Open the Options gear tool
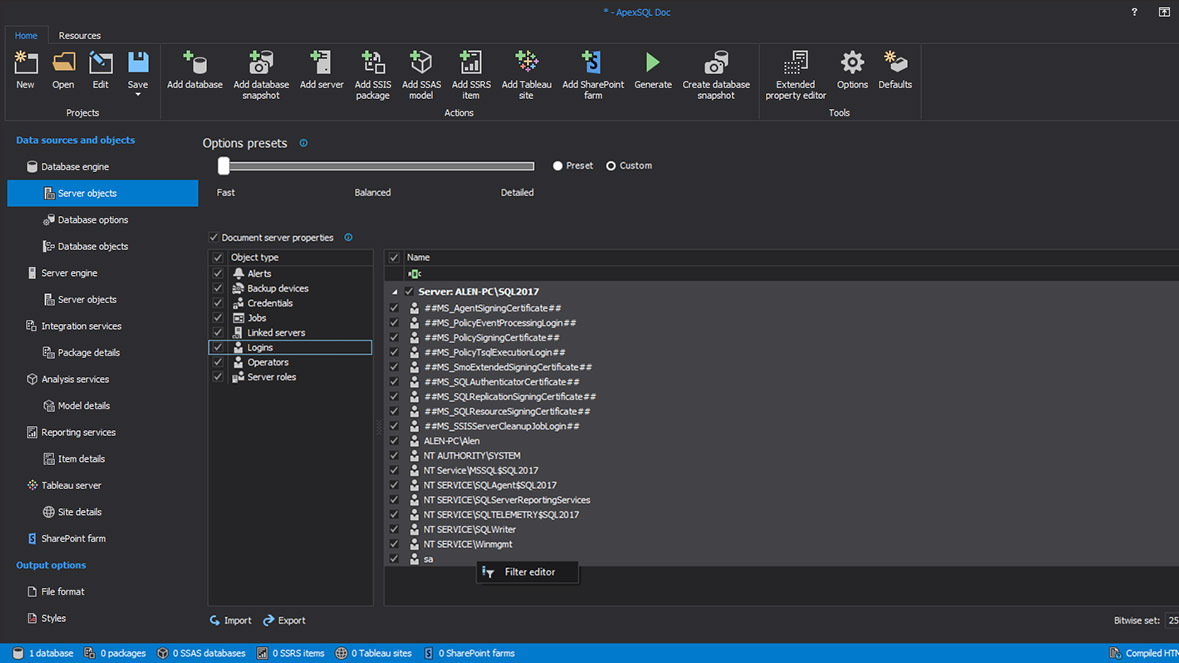The width and height of the screenshot is (1179, 663). 852,62
